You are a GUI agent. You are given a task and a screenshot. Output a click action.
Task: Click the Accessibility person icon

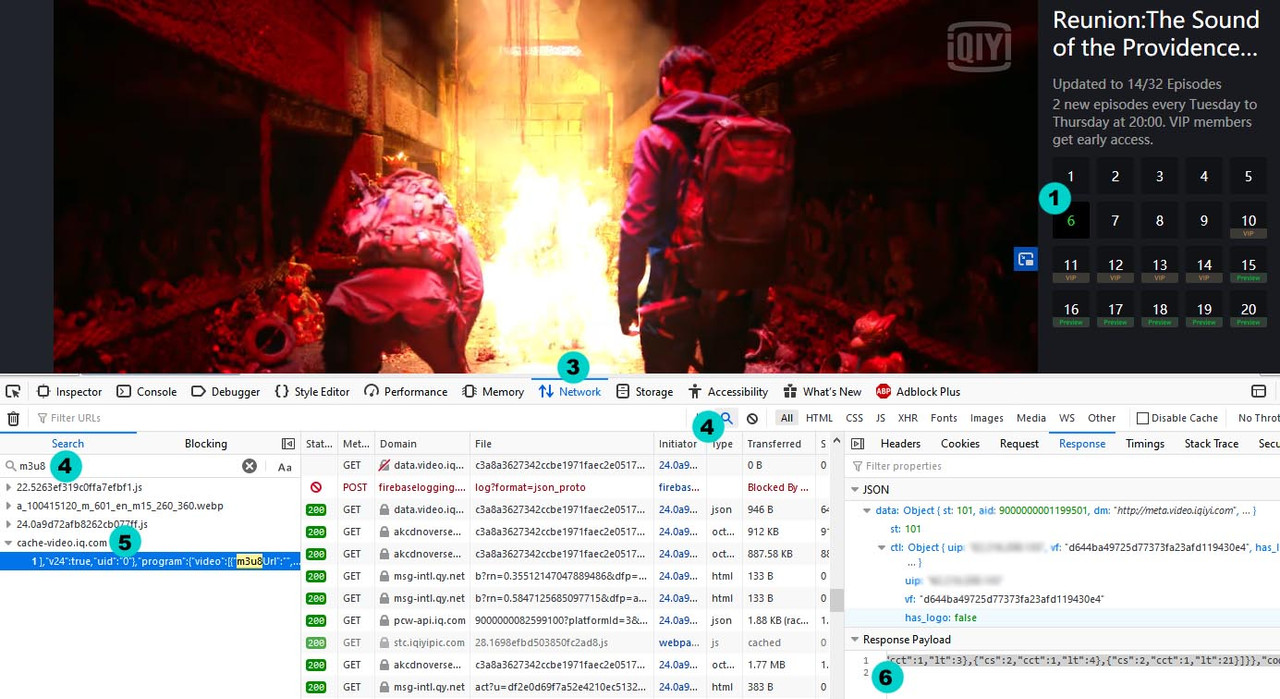(x=695, y=391)
